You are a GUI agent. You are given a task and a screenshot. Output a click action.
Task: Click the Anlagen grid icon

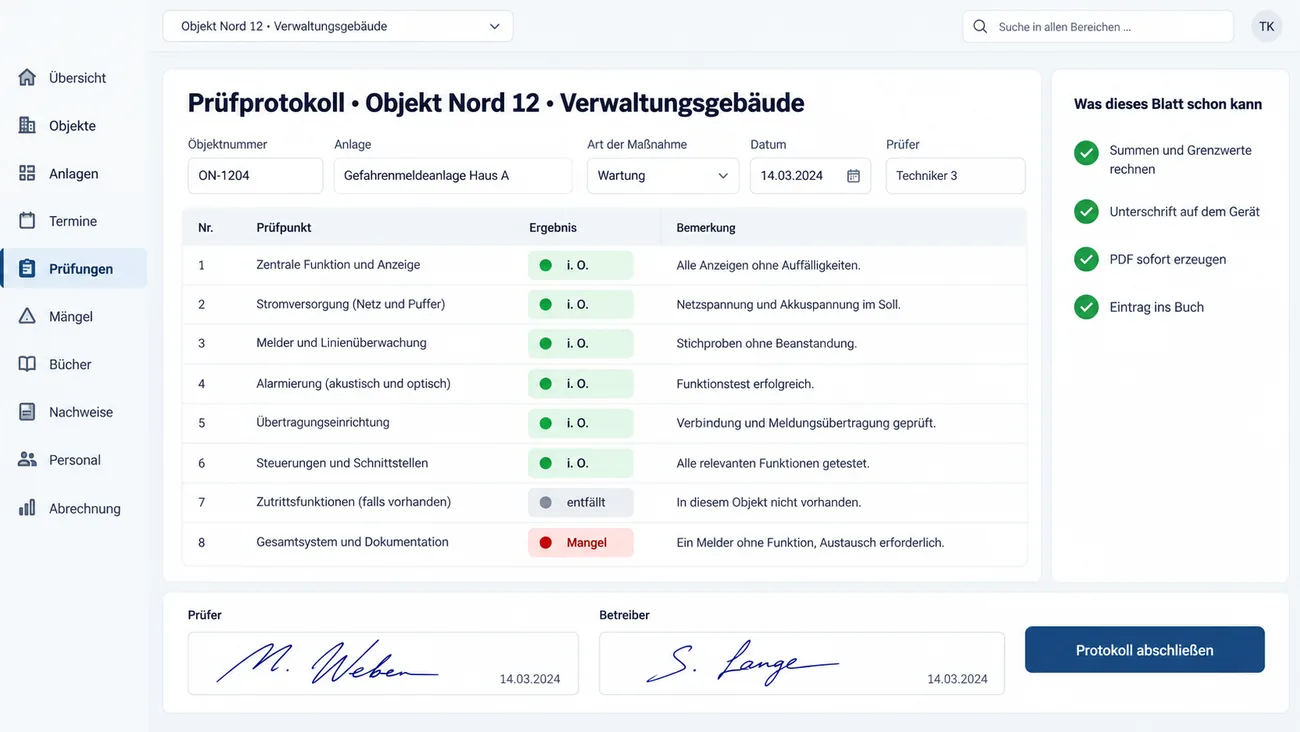pos(27,173)
